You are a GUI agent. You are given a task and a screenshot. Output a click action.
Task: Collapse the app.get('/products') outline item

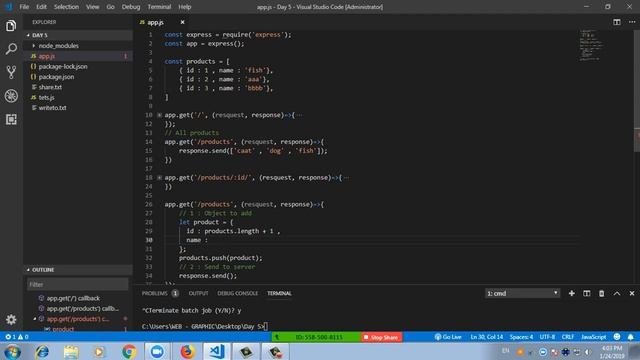34,319
